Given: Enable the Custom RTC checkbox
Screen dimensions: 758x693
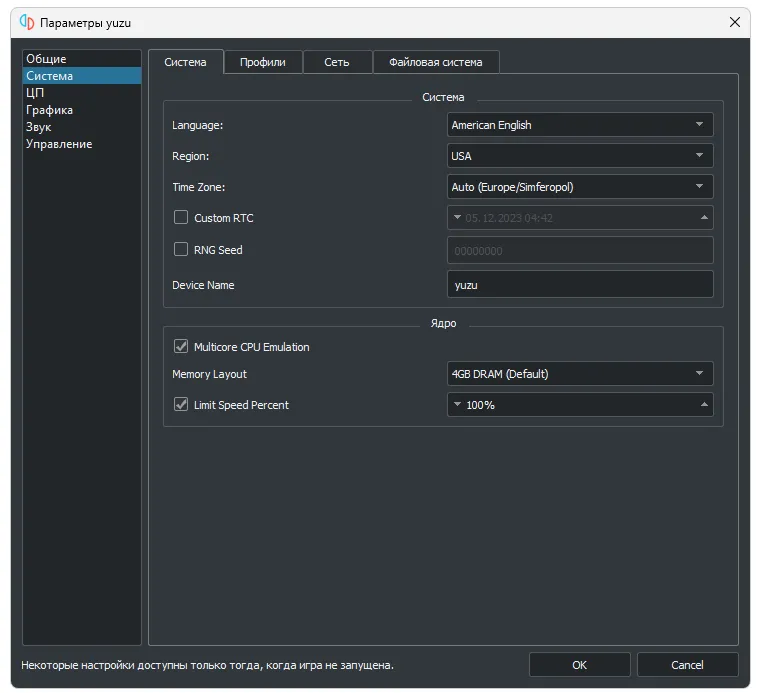Looking at the screenshot, I should (x=181, y=217).
